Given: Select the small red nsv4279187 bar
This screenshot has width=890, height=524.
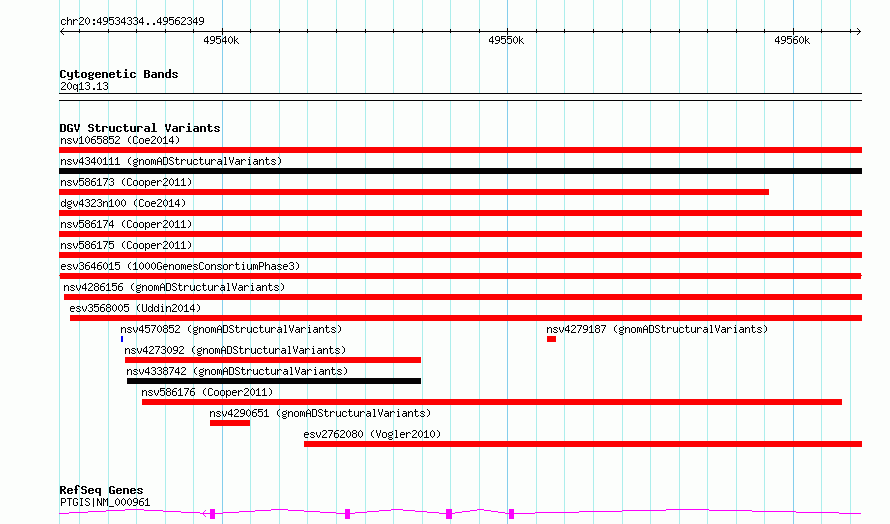Looking at the screenshot, I should [551, 339].
